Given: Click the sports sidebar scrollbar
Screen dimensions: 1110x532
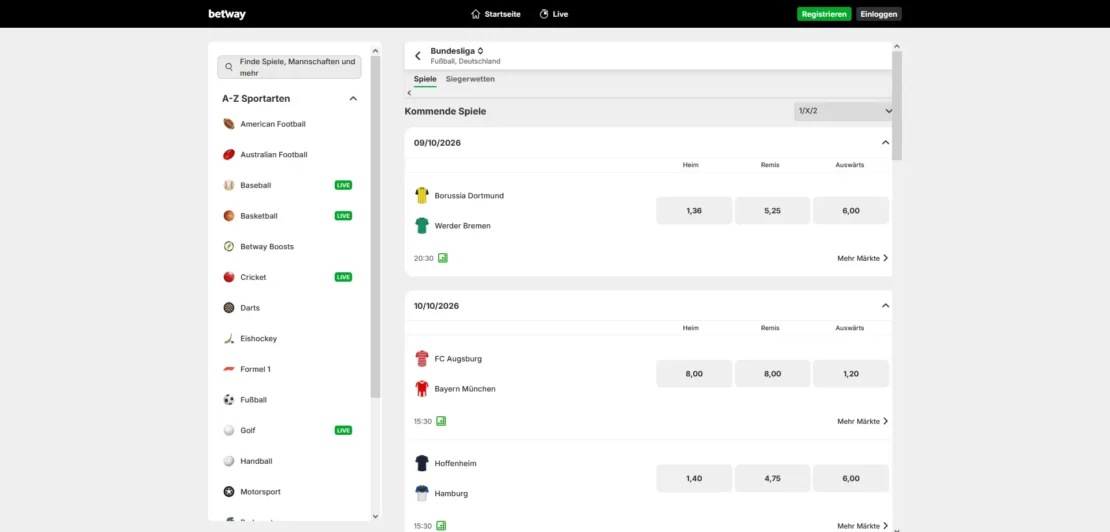Looking at the screenshot, I should click(x=375, y=226).
